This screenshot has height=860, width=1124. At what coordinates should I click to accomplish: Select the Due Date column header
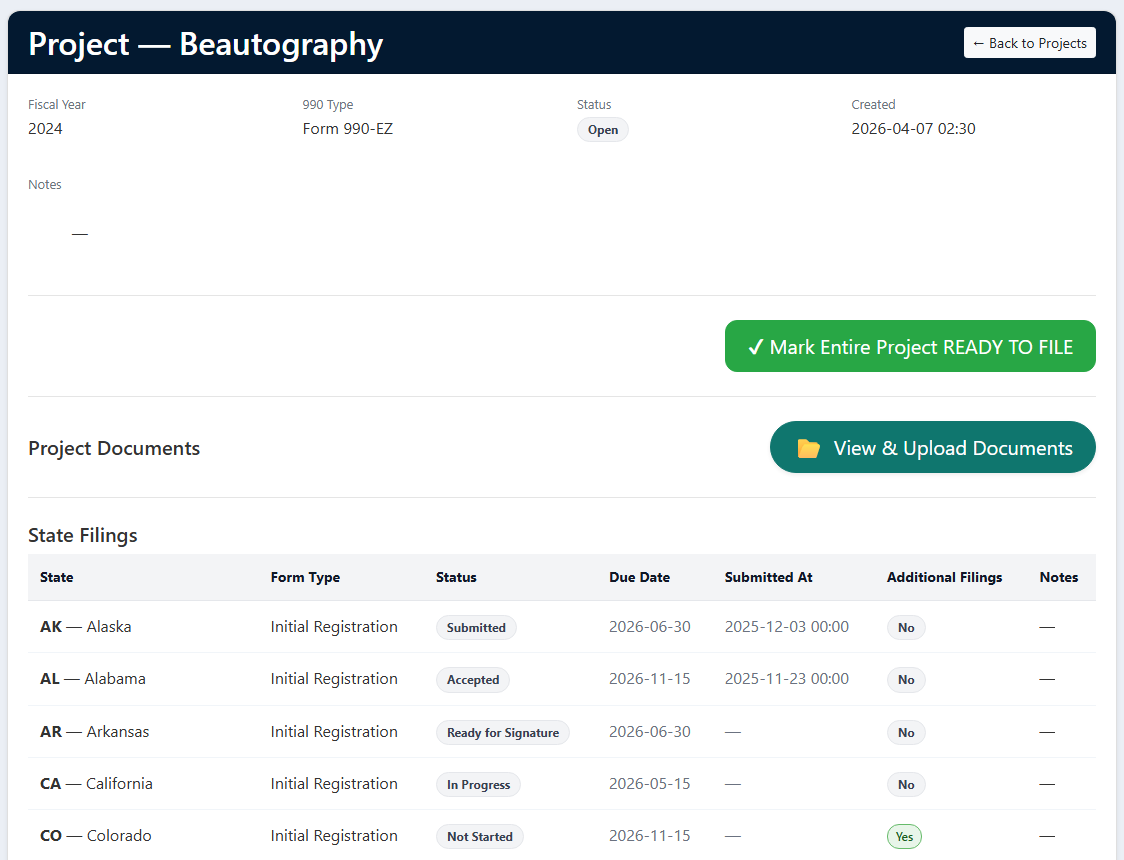pyautogui.click(x=639, y=577)
